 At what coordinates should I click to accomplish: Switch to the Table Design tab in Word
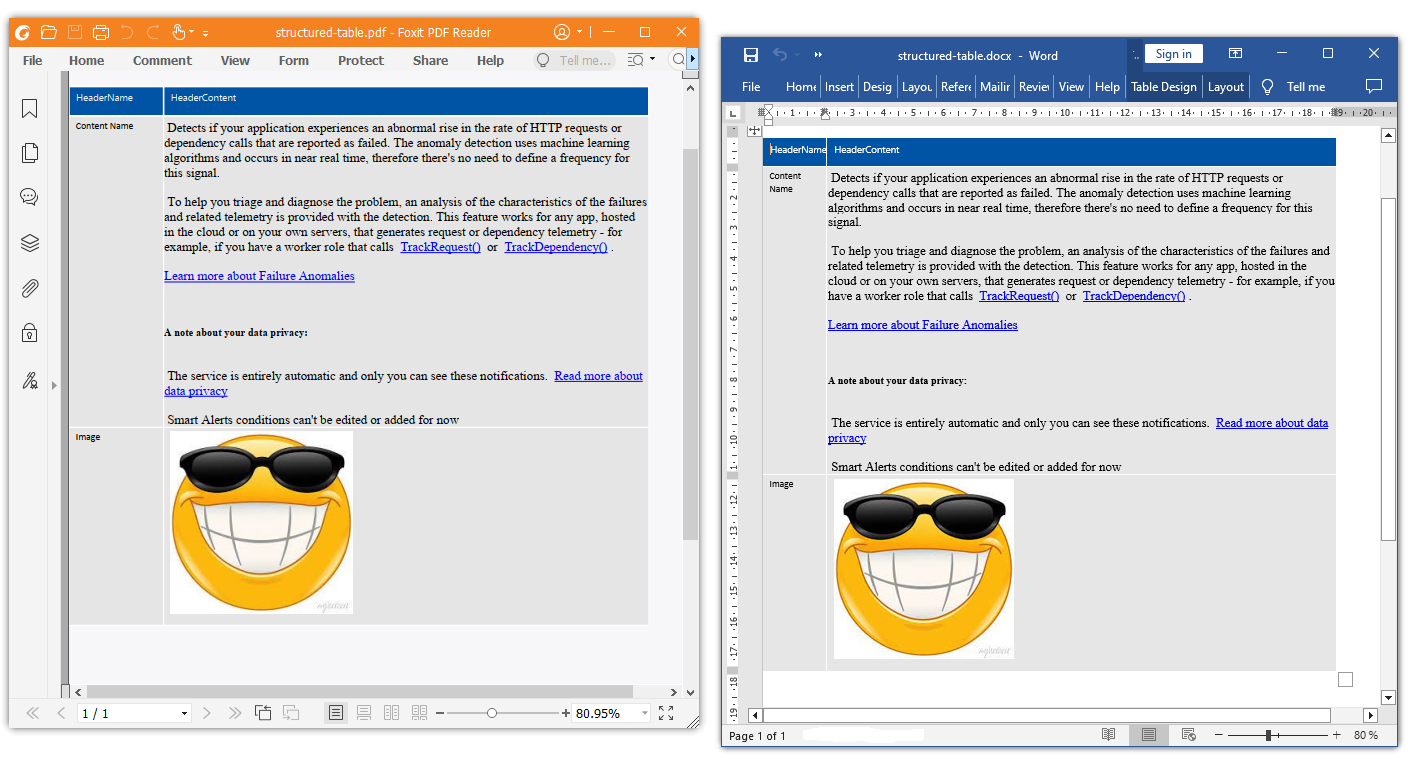(x=1163, y=87)
